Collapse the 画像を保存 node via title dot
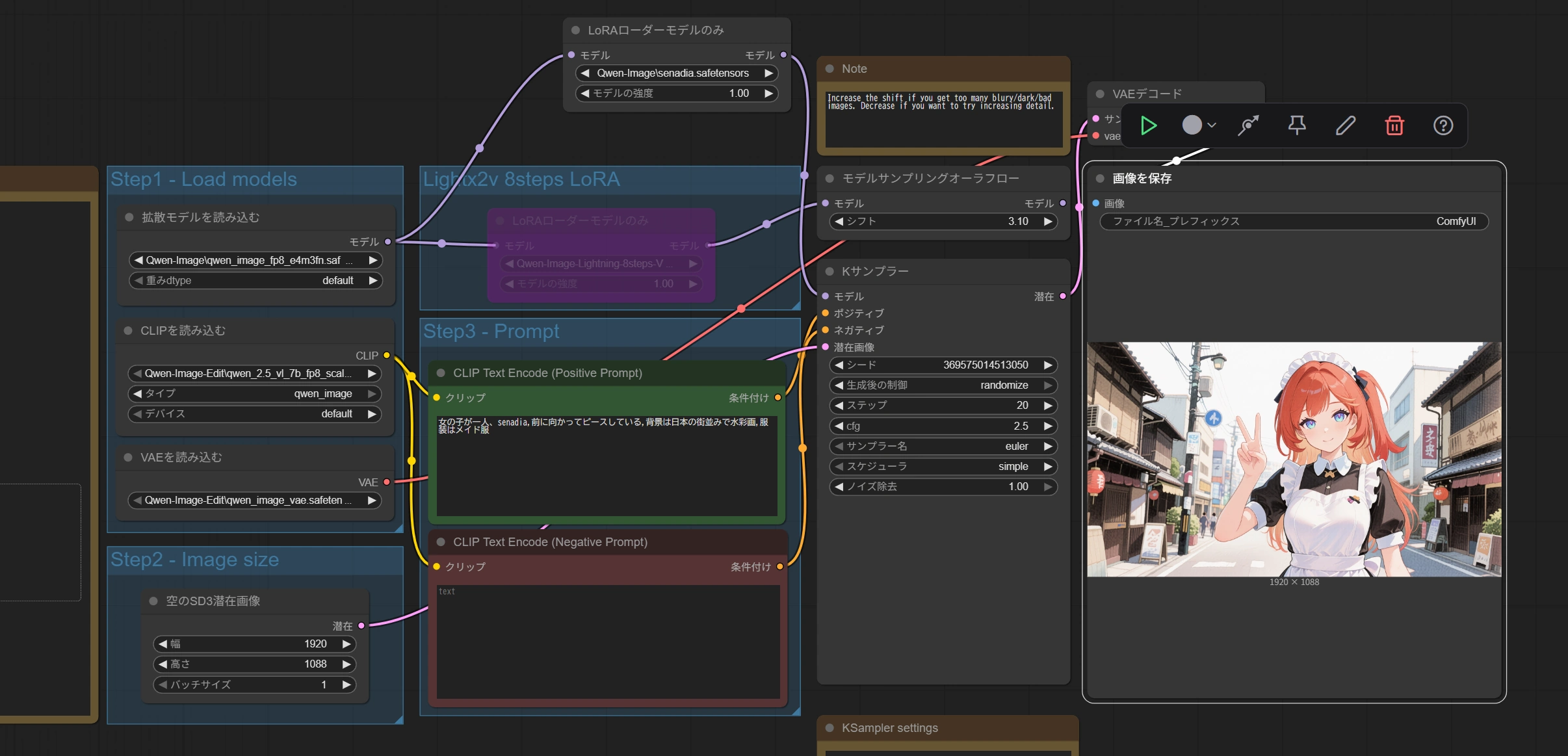The image size is (1568, 756). [x=1100, y=179]
